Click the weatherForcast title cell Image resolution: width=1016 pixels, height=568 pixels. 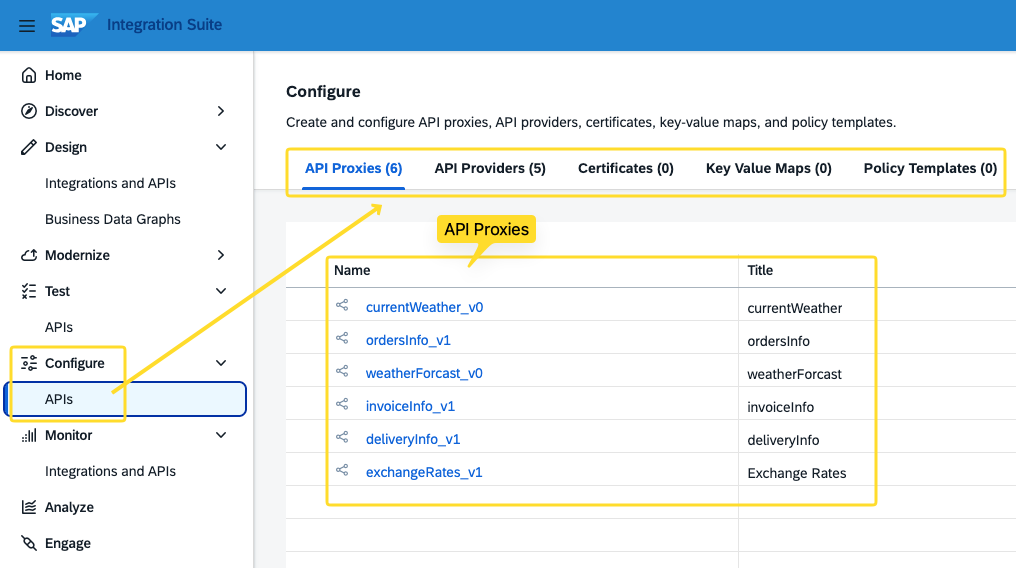pyautogui.click(x=794, y=374)
